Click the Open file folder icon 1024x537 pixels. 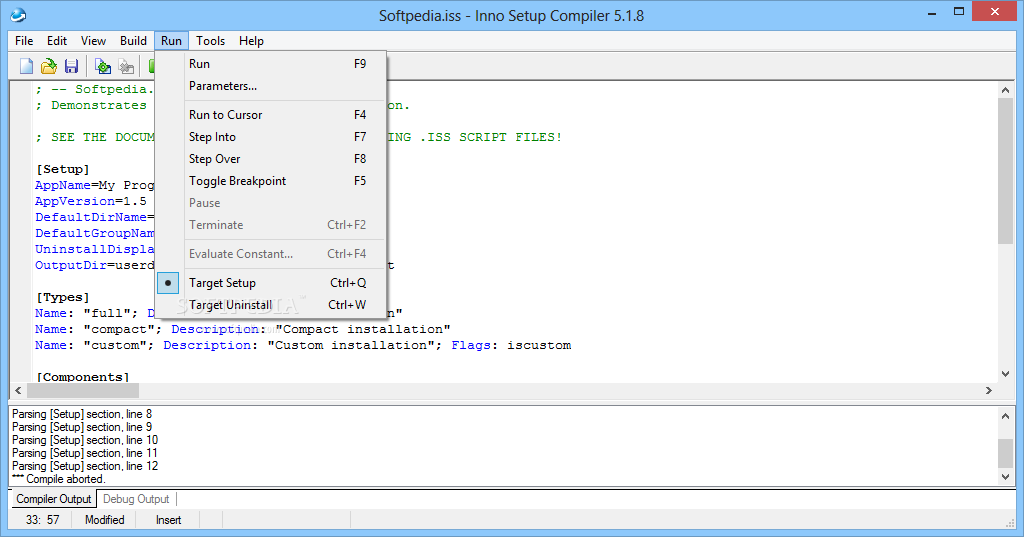[x=49, y=66]
